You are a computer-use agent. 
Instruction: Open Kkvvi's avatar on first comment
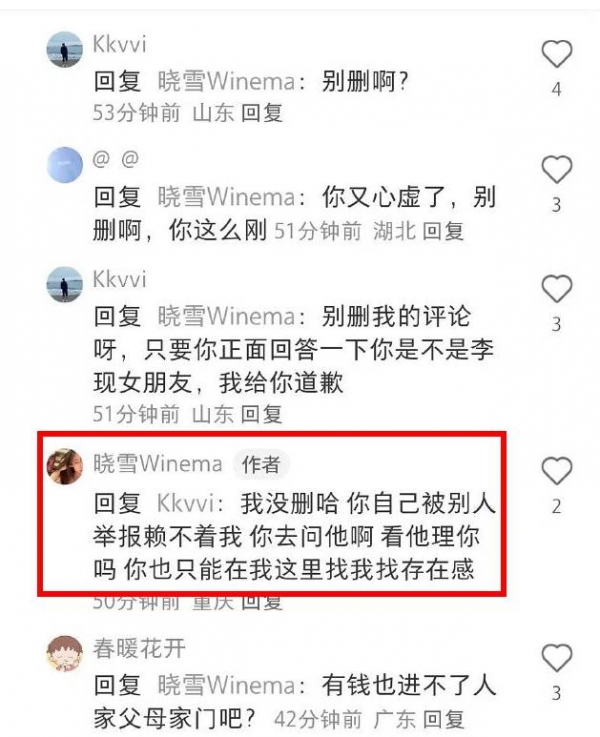click(x=65, y=49)
